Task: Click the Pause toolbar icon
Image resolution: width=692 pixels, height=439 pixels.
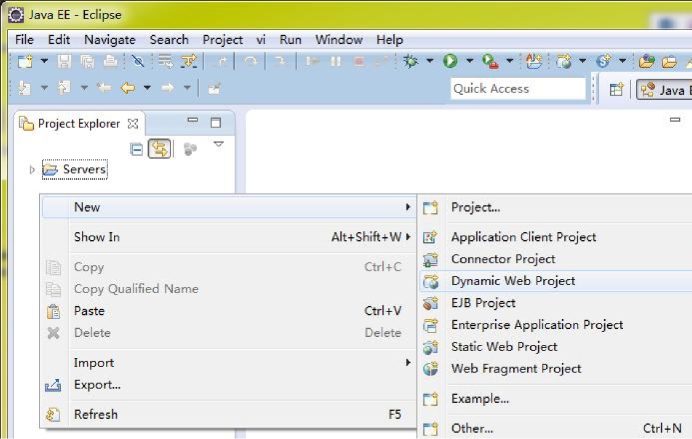Action: tap(336, 61)
